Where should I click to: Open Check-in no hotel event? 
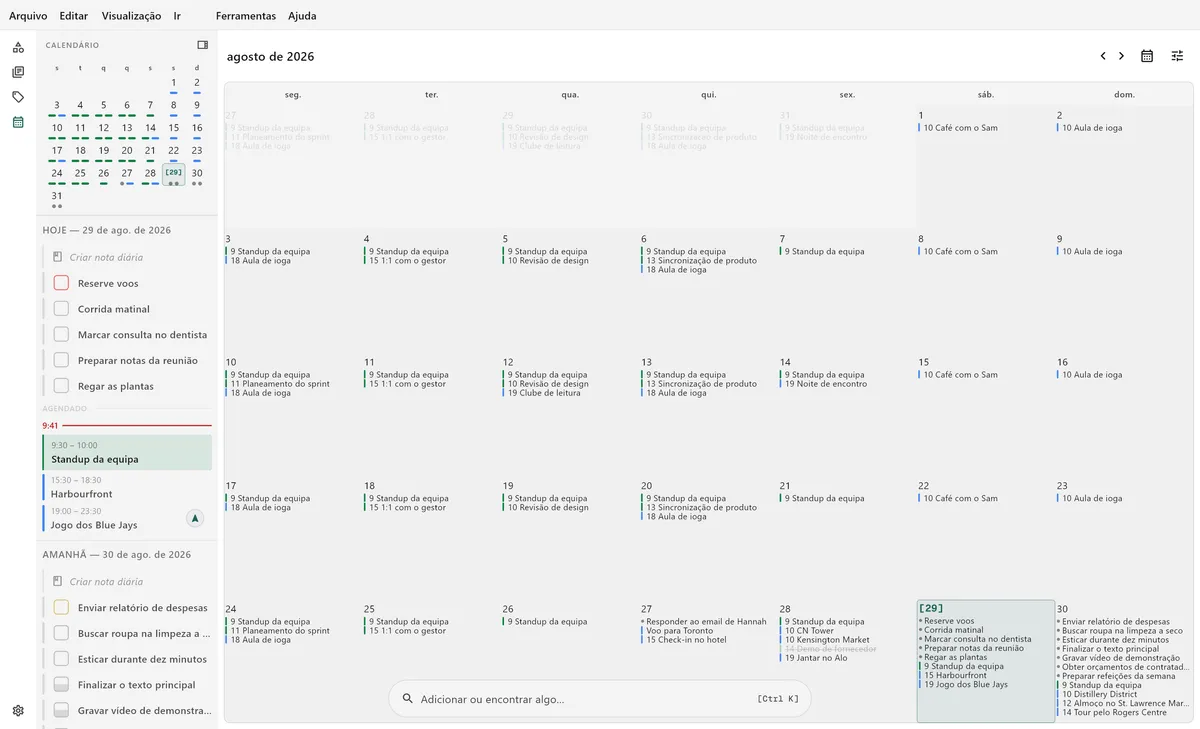[685, 640]
